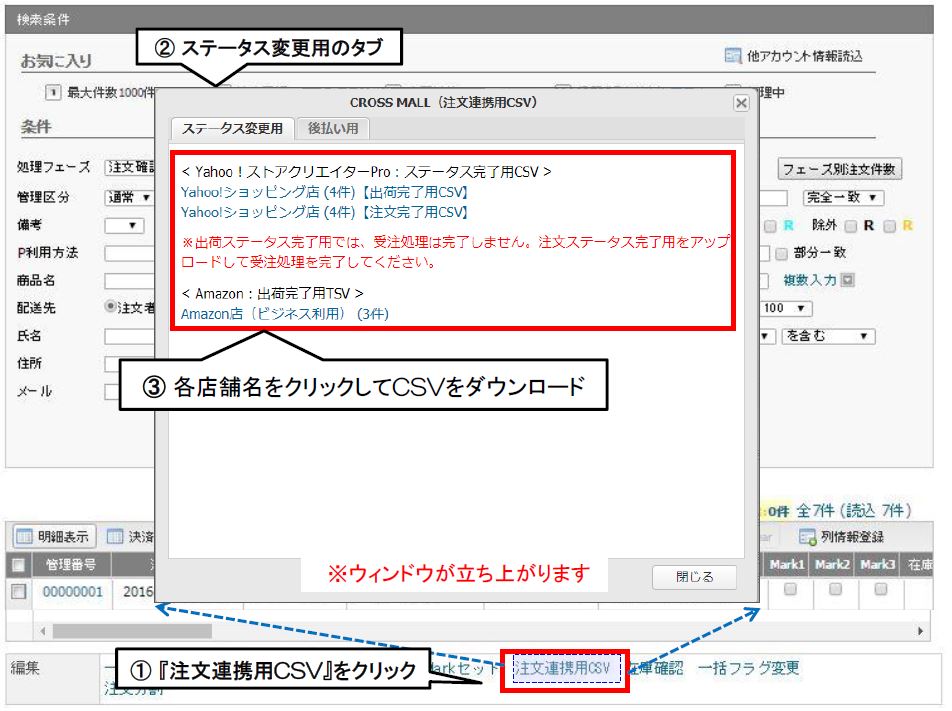Open the を含む dropdown
This screenshot has width=952, height=711.
click(828, 336)
